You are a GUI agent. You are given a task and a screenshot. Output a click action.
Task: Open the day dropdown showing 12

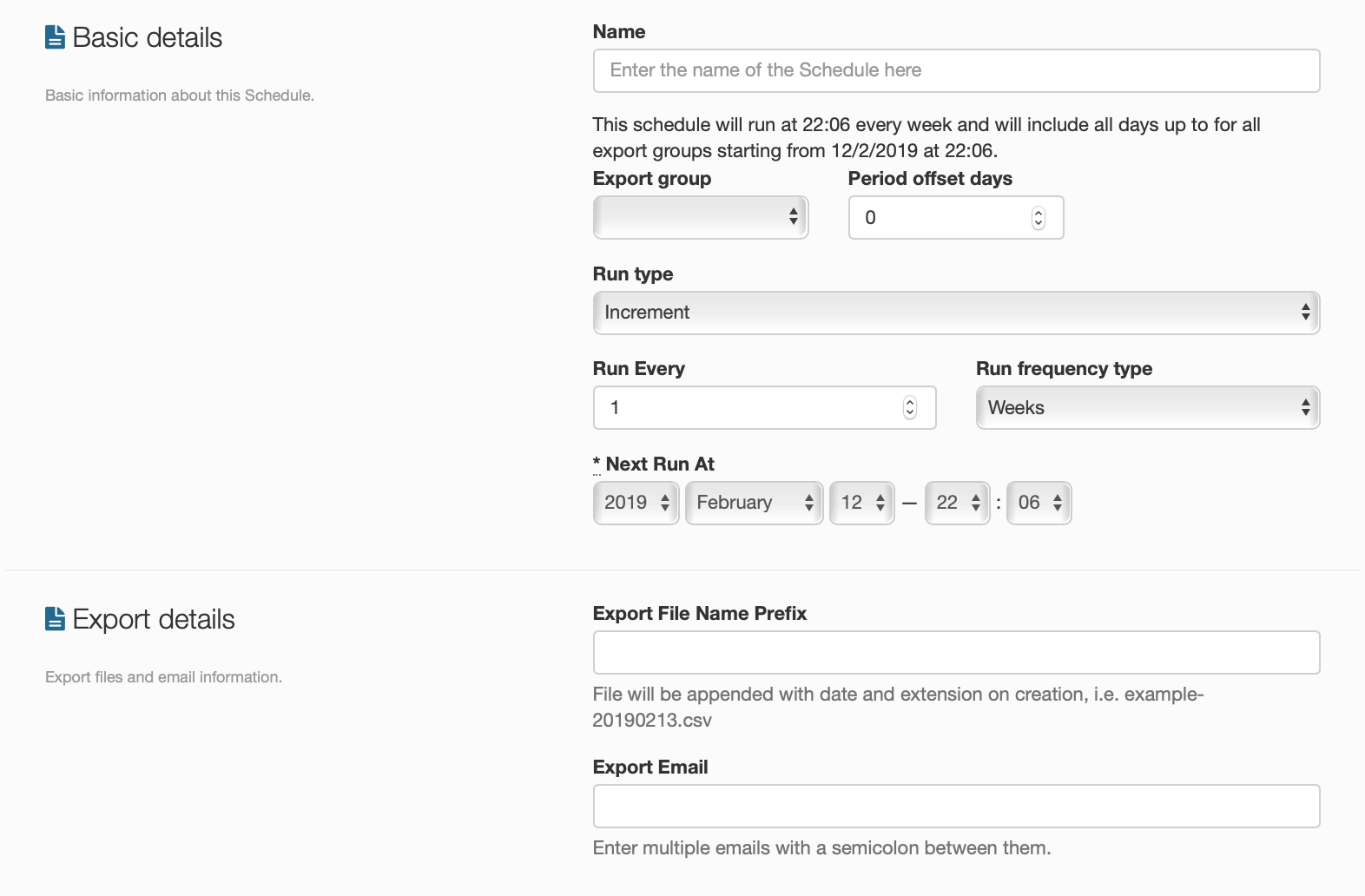click(861, 503)
